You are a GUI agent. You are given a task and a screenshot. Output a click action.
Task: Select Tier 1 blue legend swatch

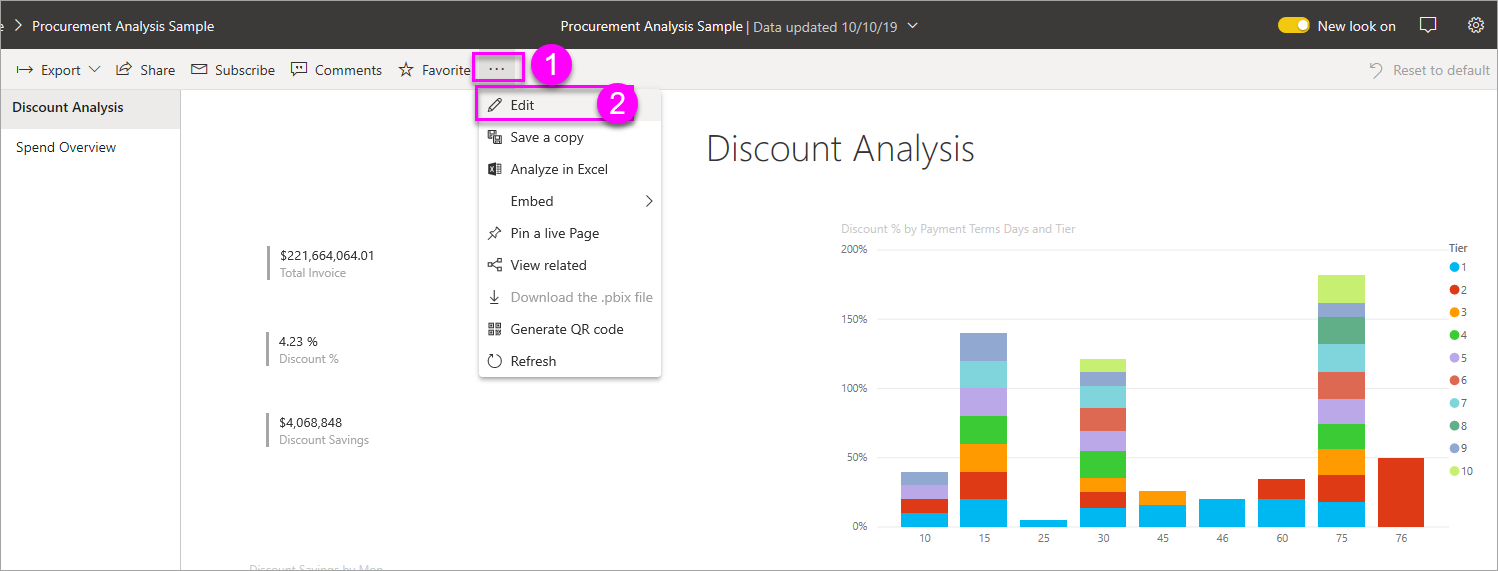1454,267
